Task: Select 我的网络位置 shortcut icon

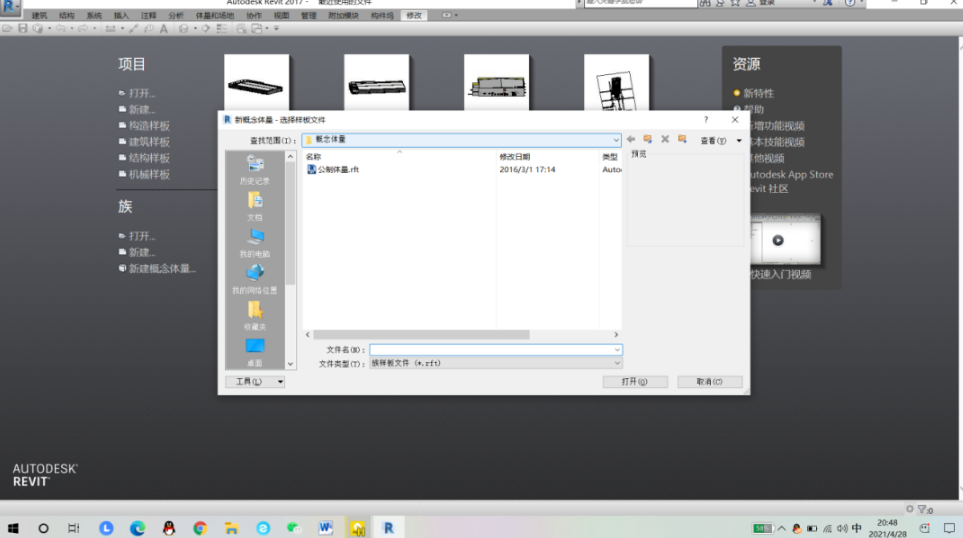Action: (255, 279)
